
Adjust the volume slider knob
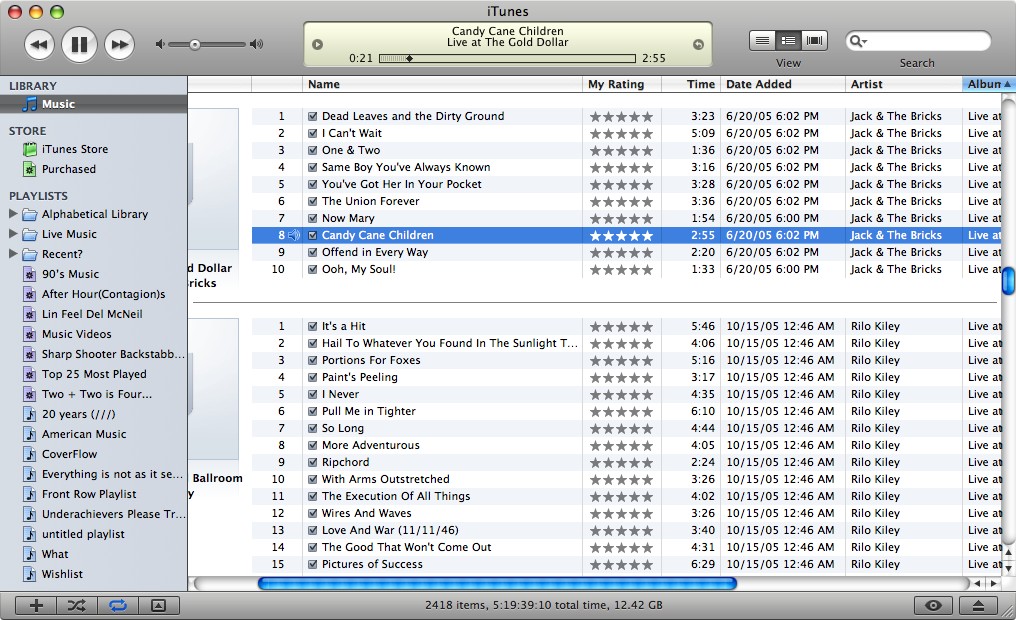[194, 44]
